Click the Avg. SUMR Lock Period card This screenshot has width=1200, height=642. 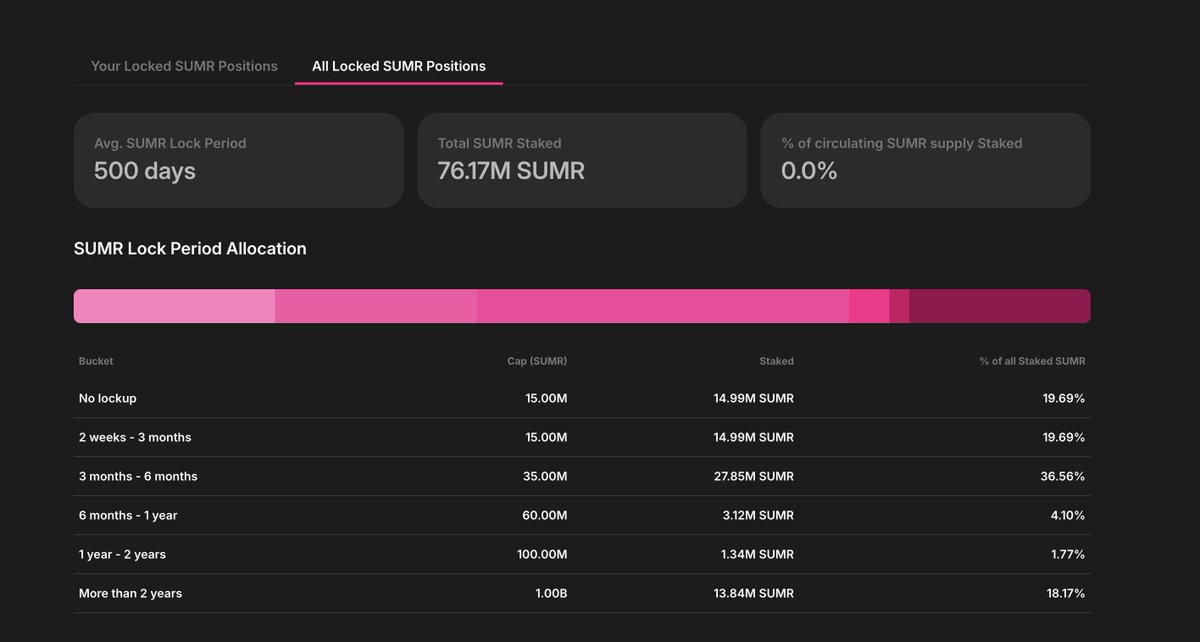(x=239, y=160)
